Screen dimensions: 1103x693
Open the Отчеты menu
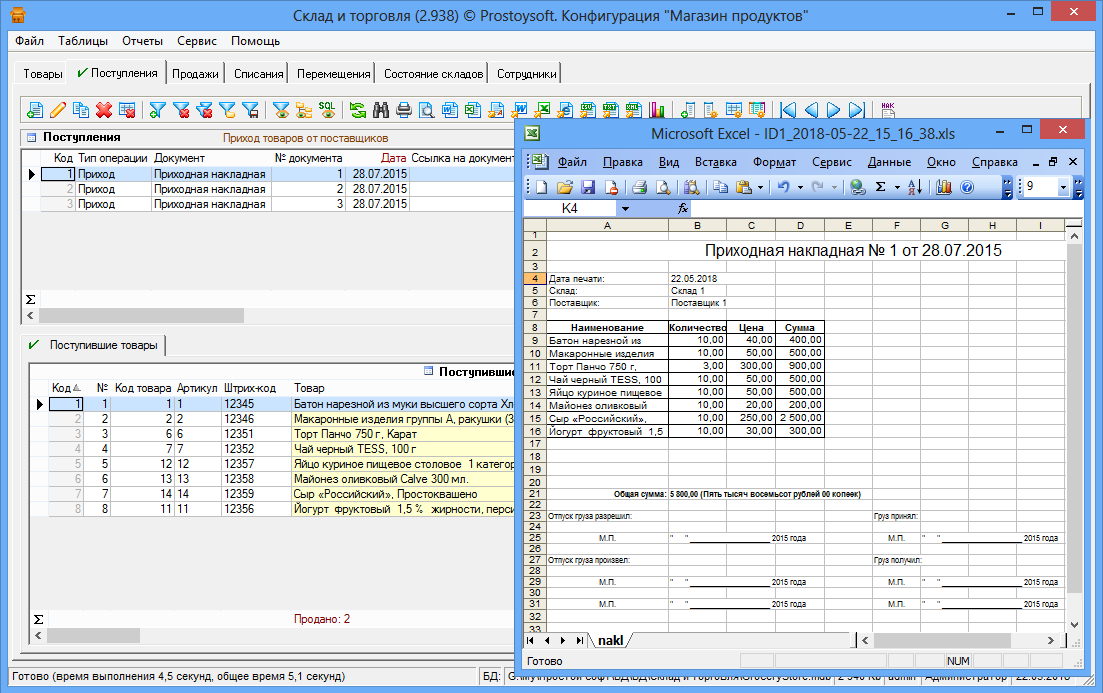click(142, 41)
